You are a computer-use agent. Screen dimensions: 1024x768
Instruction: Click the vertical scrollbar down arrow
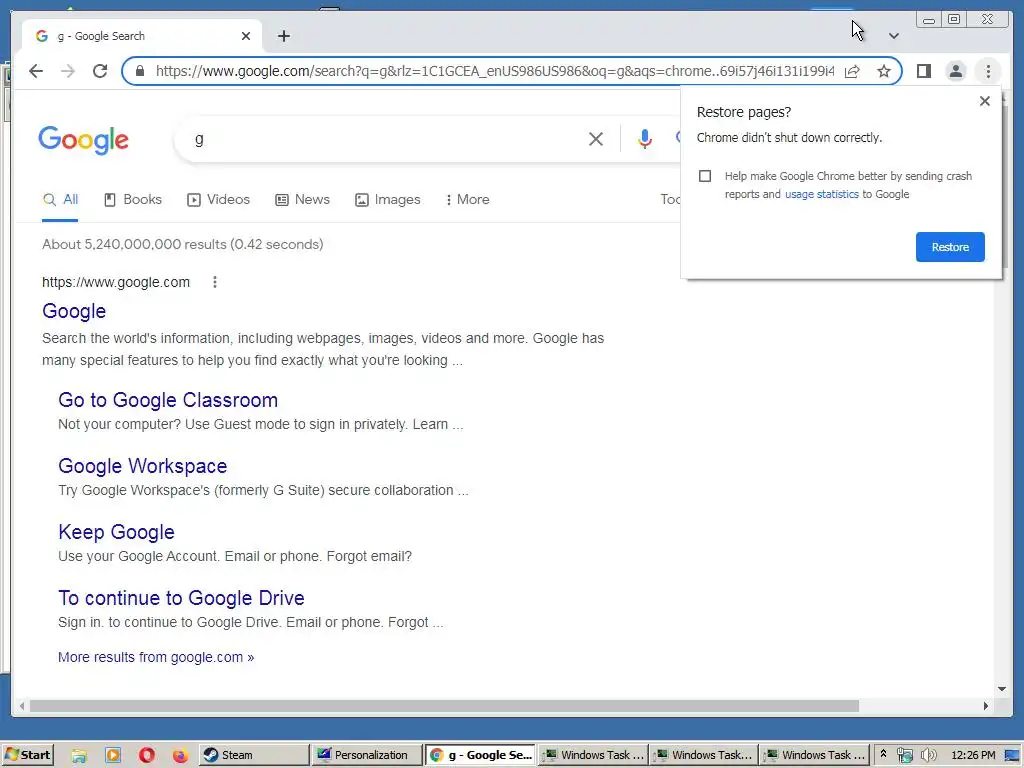[x=1002, y=689]
